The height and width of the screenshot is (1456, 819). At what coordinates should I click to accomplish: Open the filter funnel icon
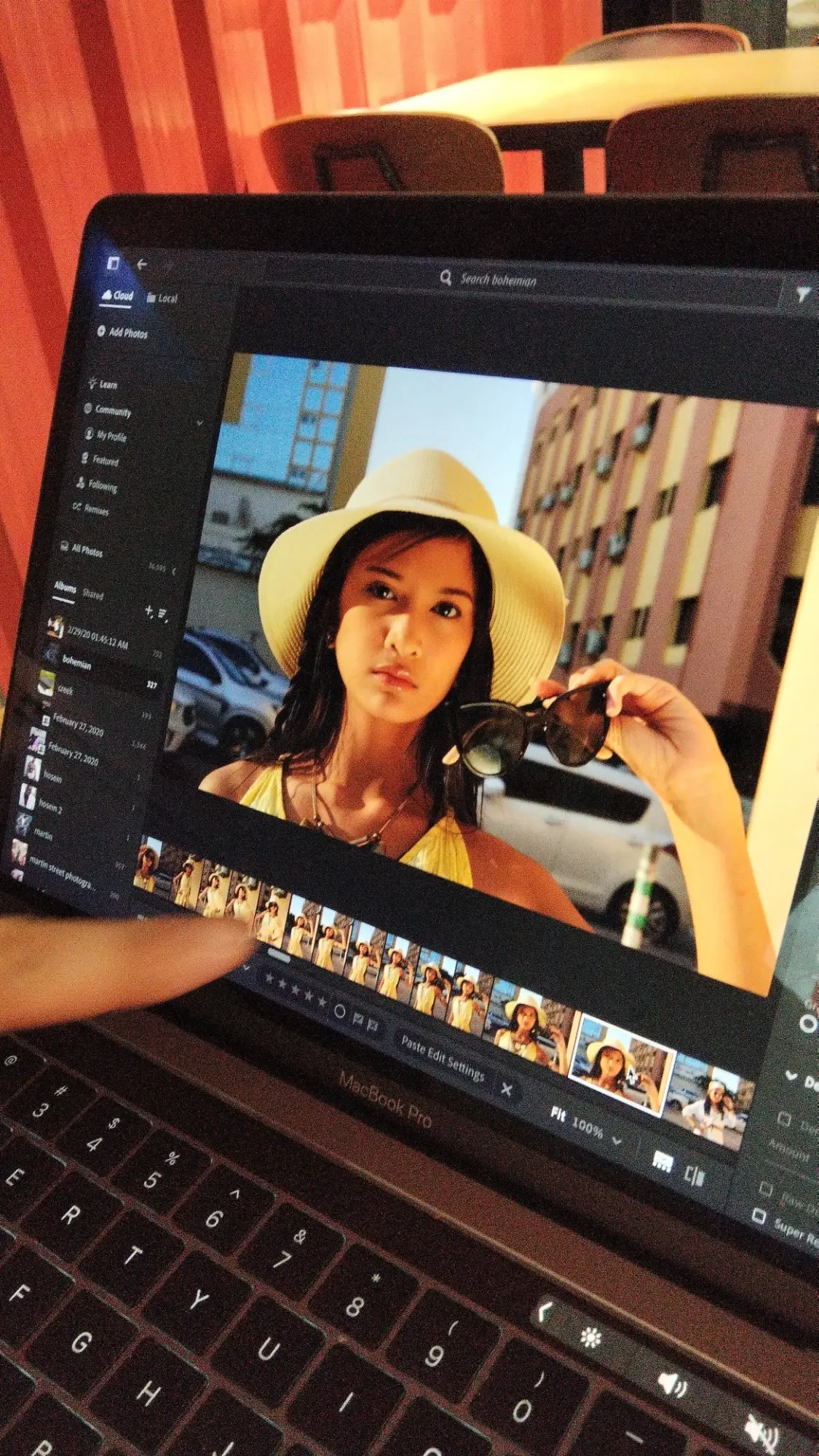point(802,294)
